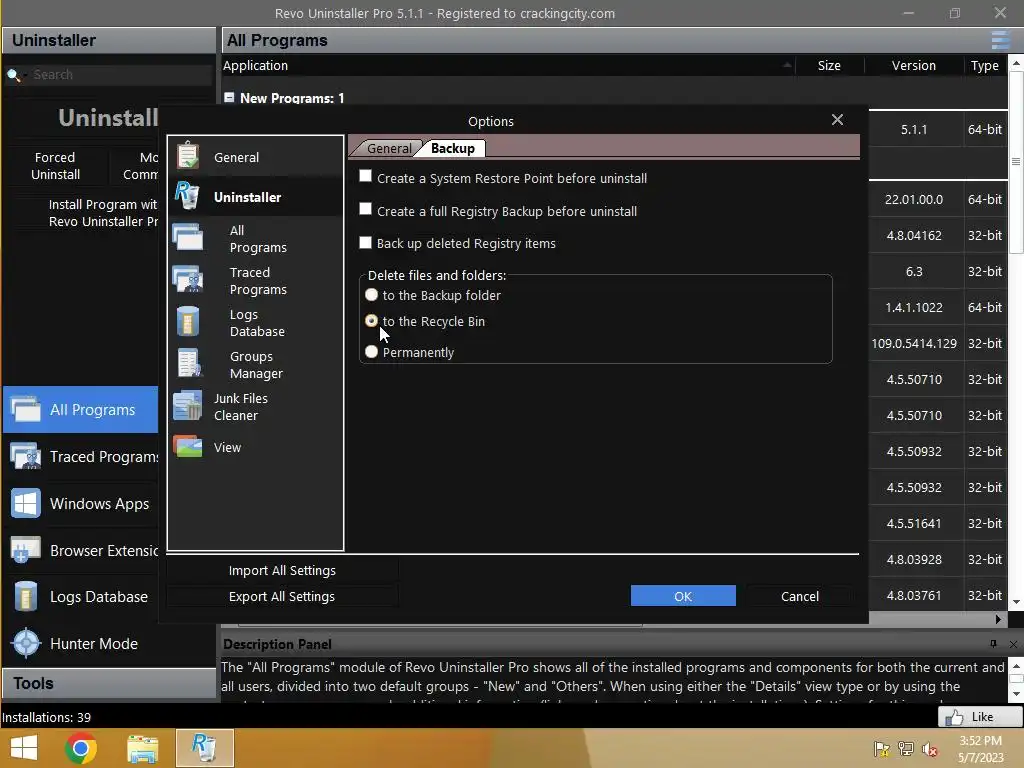
Task: Click the Logs Database sidebar icon
Action: (26, 596)
